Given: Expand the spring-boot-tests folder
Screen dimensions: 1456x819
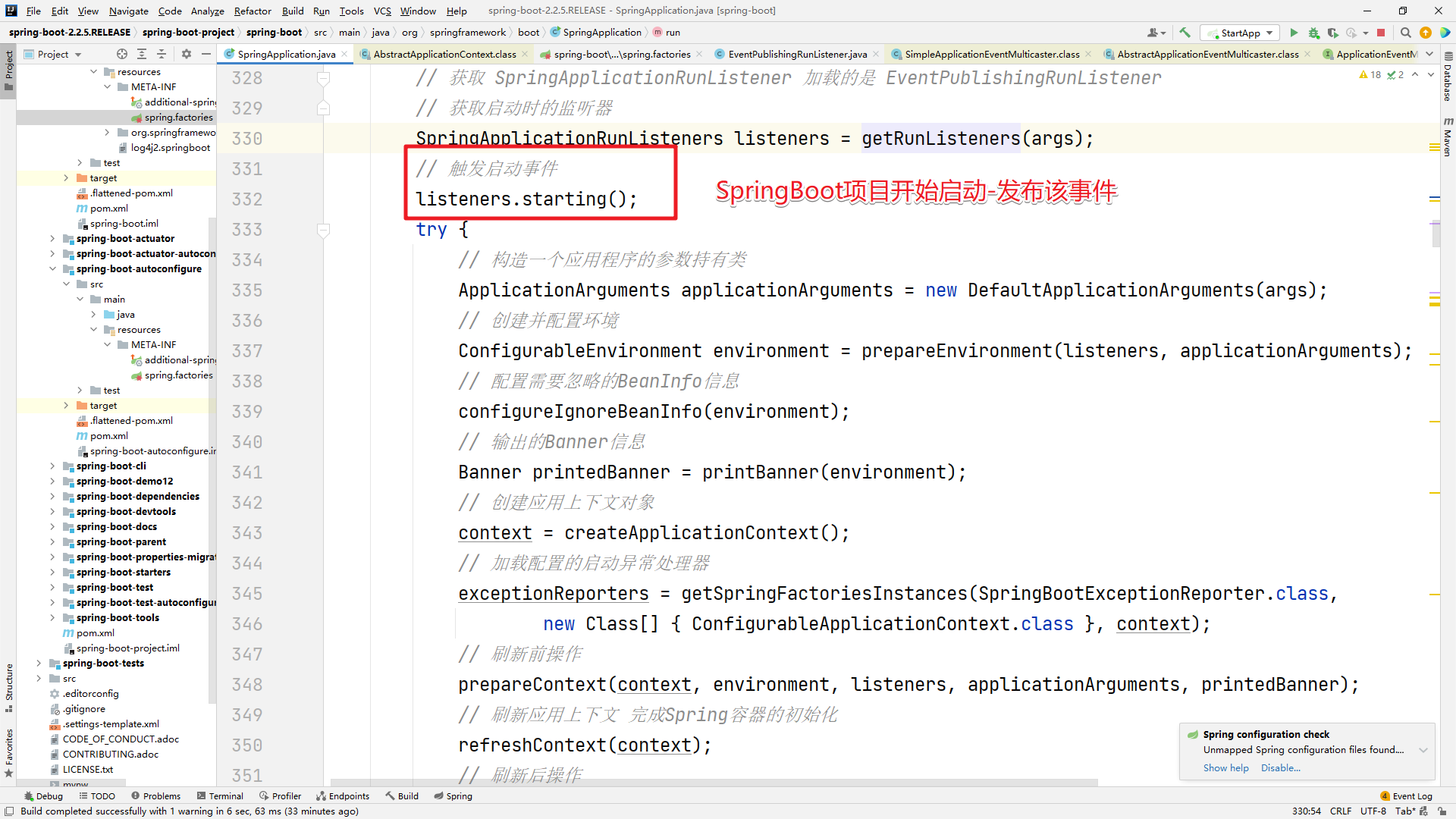Looking at the screenshot, I should pyautogui.click(x=39, y=663).
